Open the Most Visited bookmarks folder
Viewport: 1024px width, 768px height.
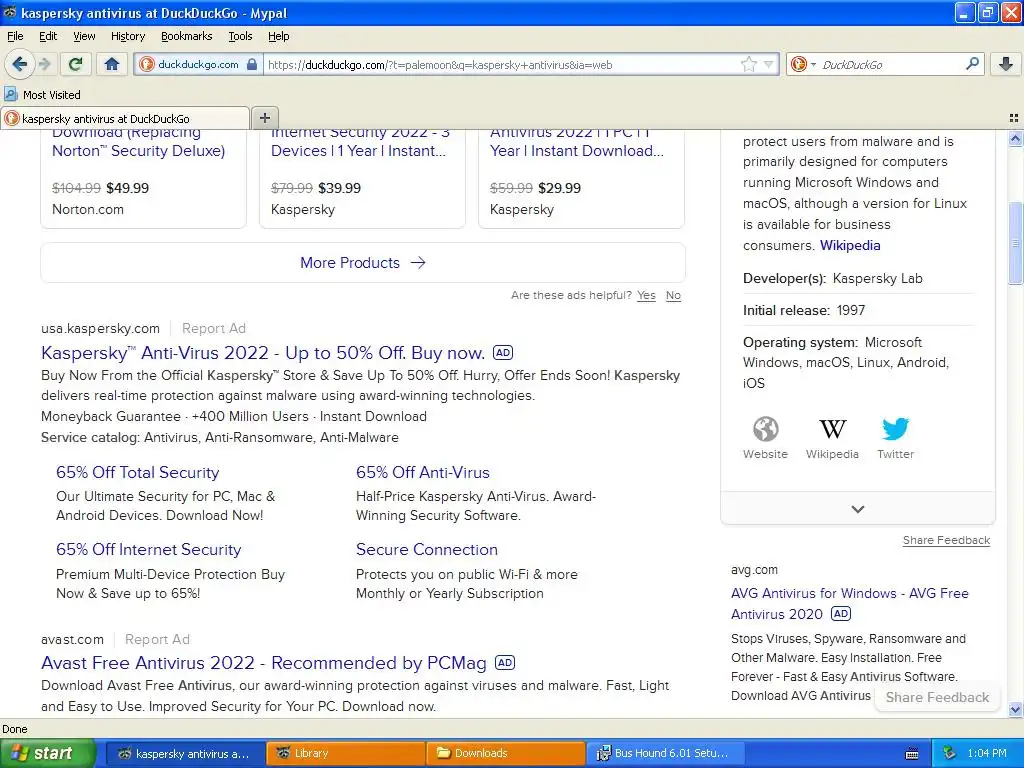pyautogui.click(x=42, y=95)
